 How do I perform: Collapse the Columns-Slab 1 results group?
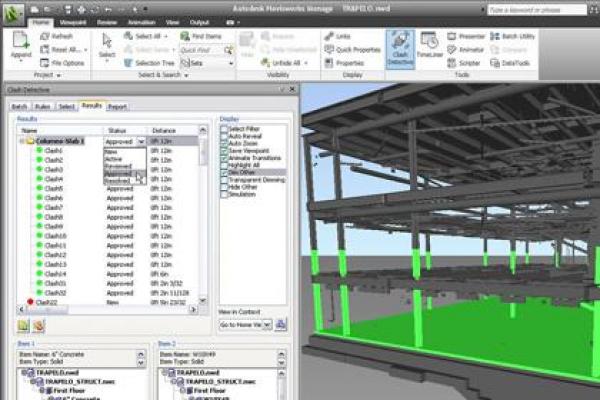tap(22, 141)
